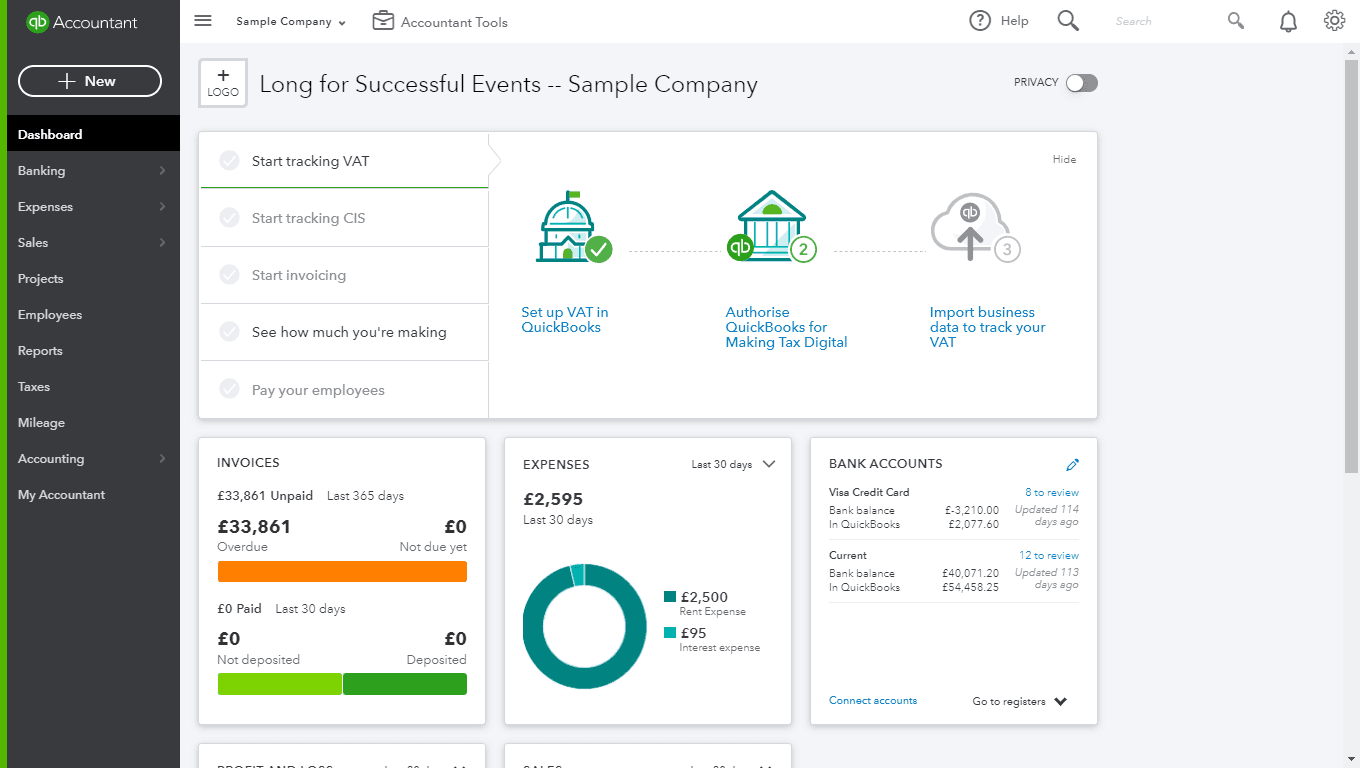This screenshot has height=768, width=1360.
Task: Click the notifications bell icon
Action: [x=1288, y=21]
